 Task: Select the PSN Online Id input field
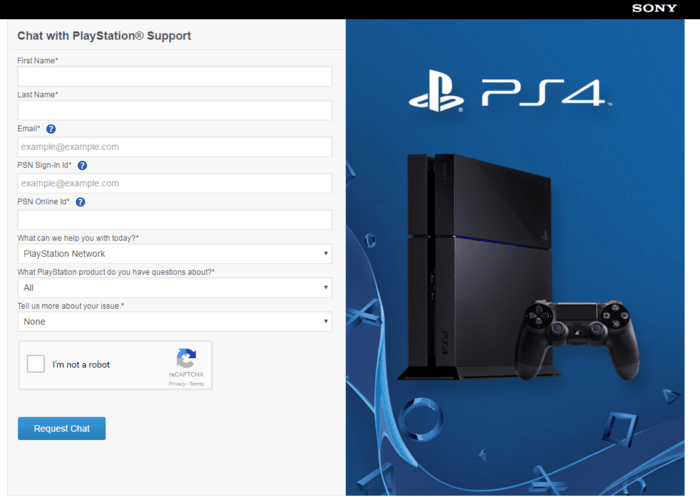click(175, 220)
